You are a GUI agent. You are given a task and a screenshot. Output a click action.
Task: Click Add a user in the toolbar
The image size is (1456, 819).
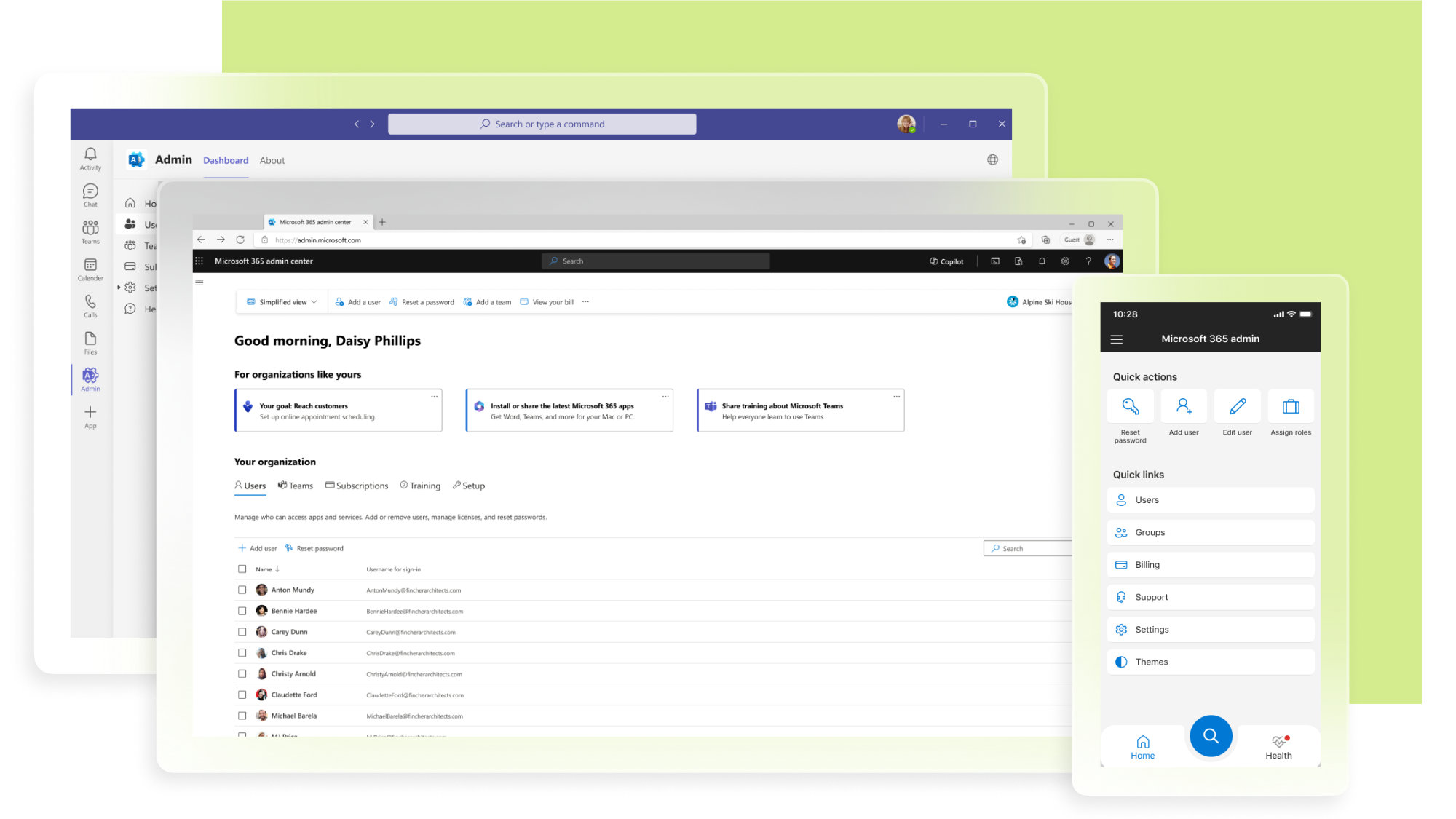357,302
